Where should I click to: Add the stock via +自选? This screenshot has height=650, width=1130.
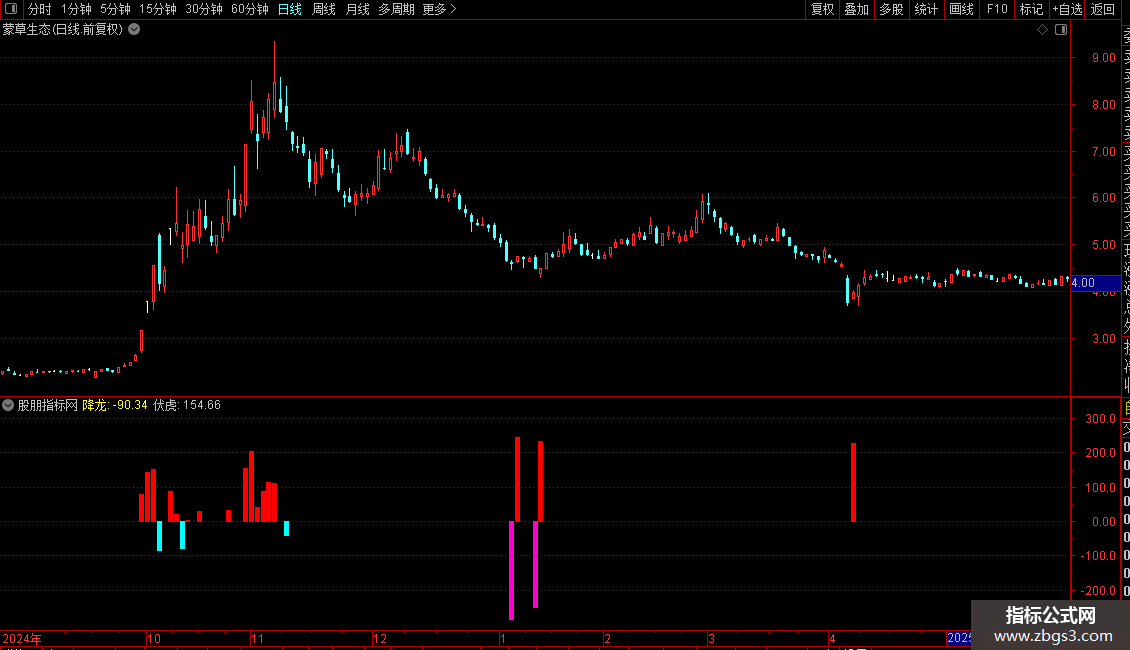1067,9
